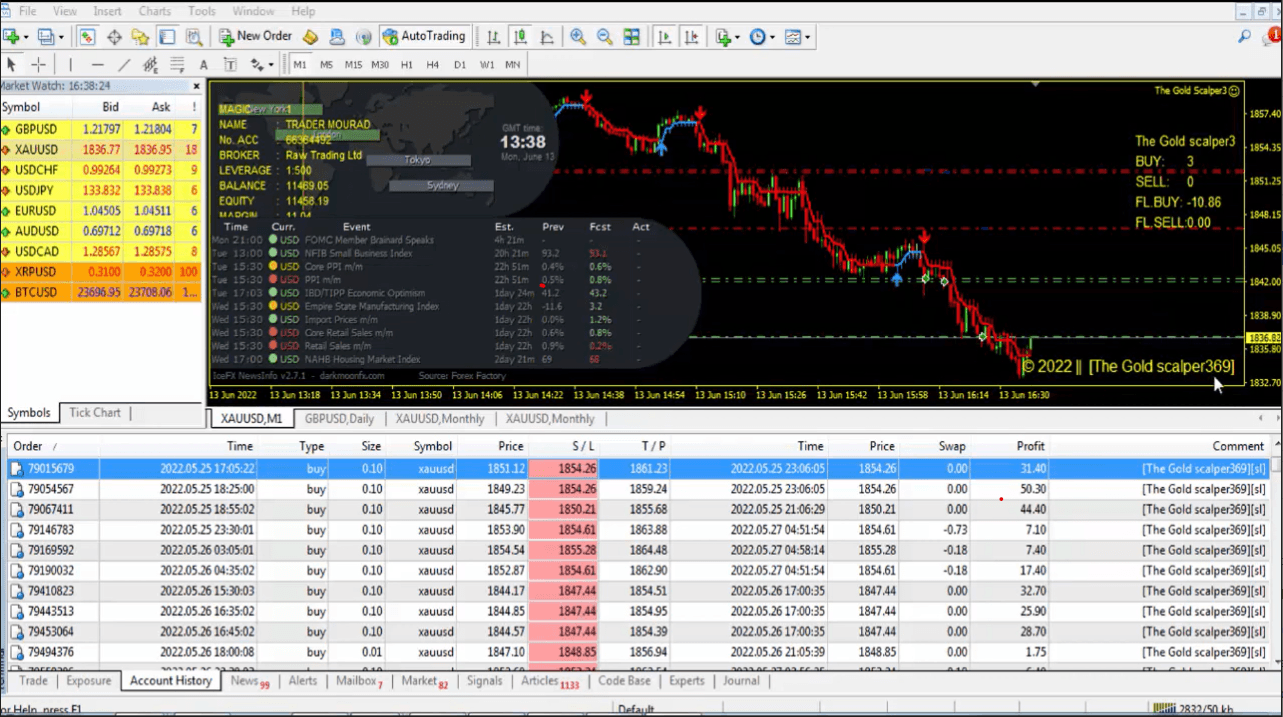
Task: Expand the Profiles dropdown arrow
Action: coord(61,38)
